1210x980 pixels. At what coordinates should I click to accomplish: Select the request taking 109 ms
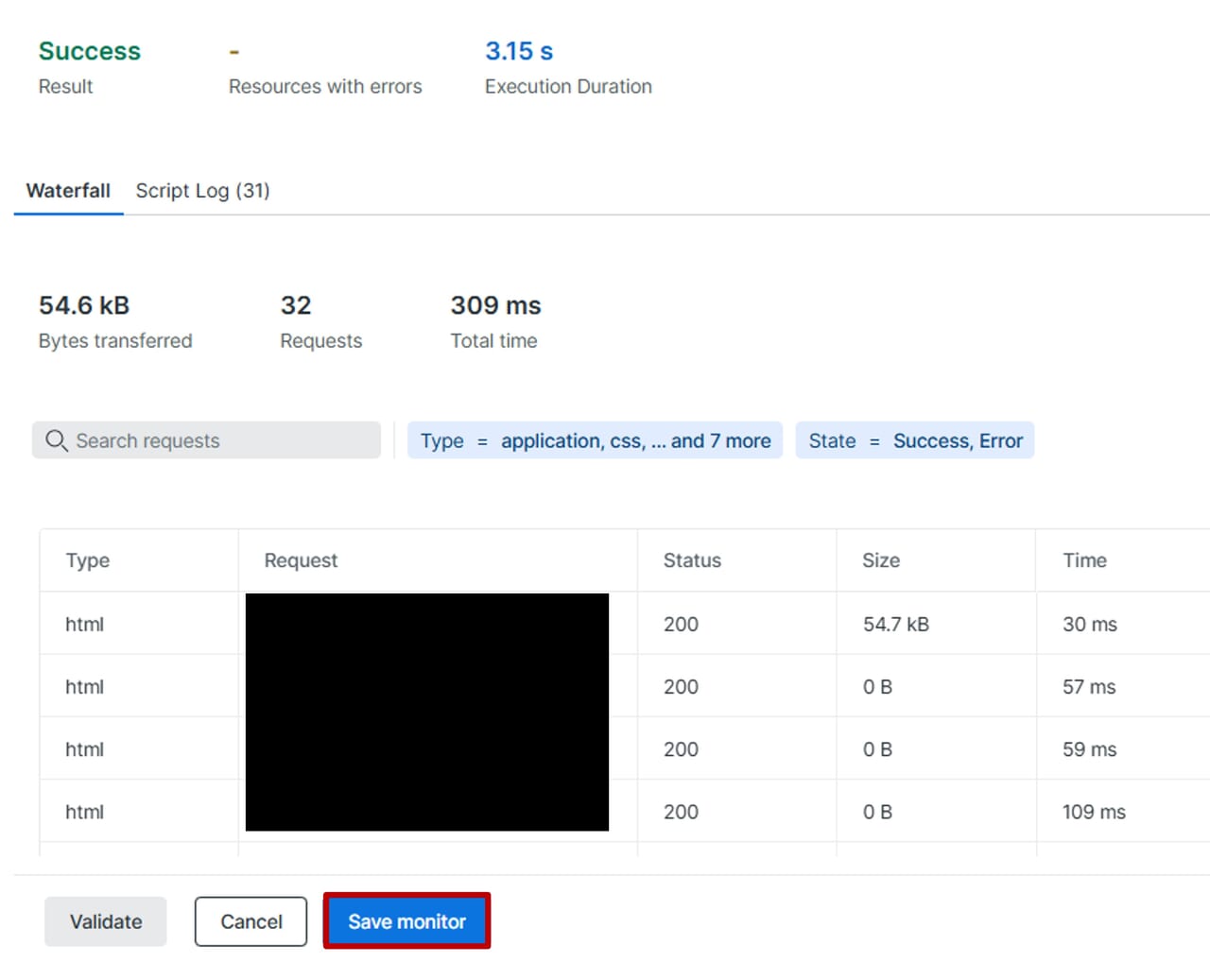point(1094,812)
